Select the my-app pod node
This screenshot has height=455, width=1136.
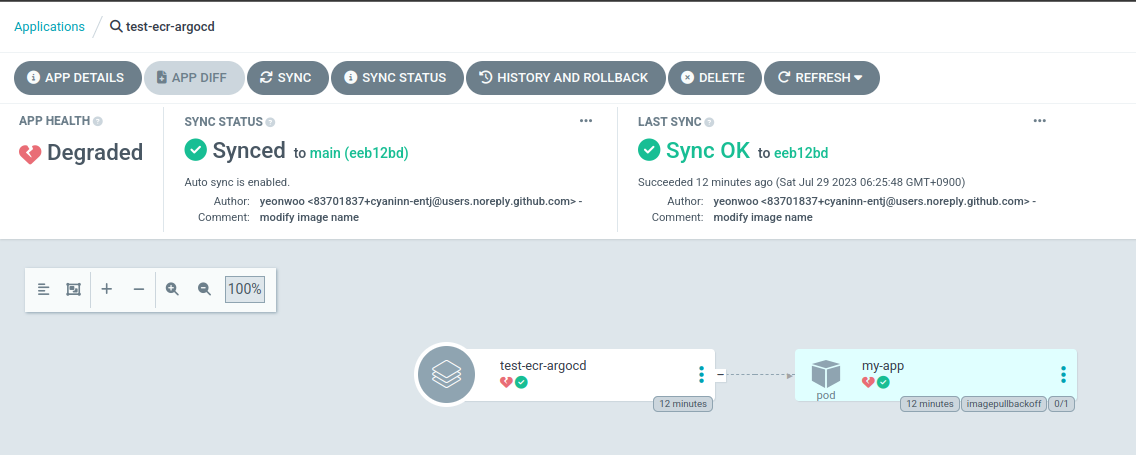[935, 375]
